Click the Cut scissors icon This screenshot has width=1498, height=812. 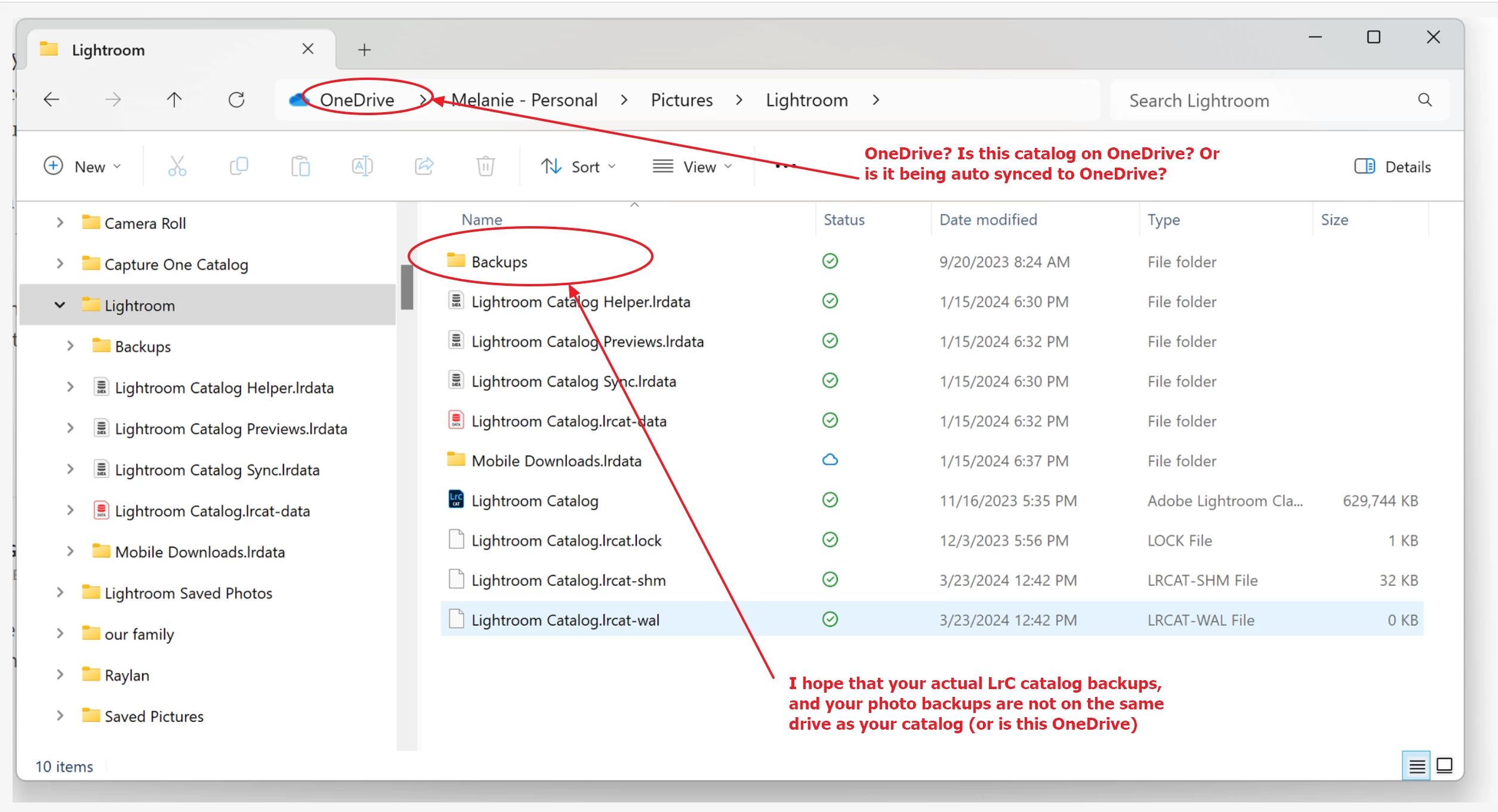(177, 166)
